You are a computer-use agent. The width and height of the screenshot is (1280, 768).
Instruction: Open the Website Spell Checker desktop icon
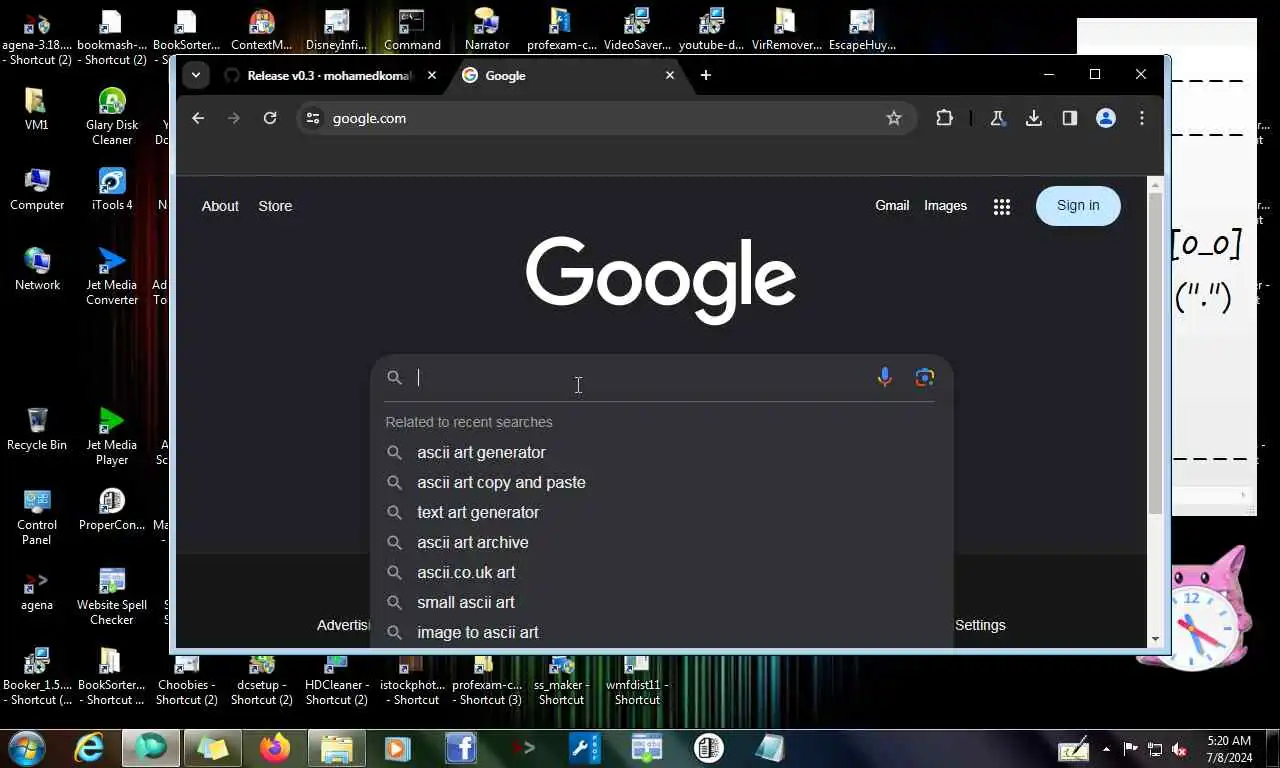(112, 597)
